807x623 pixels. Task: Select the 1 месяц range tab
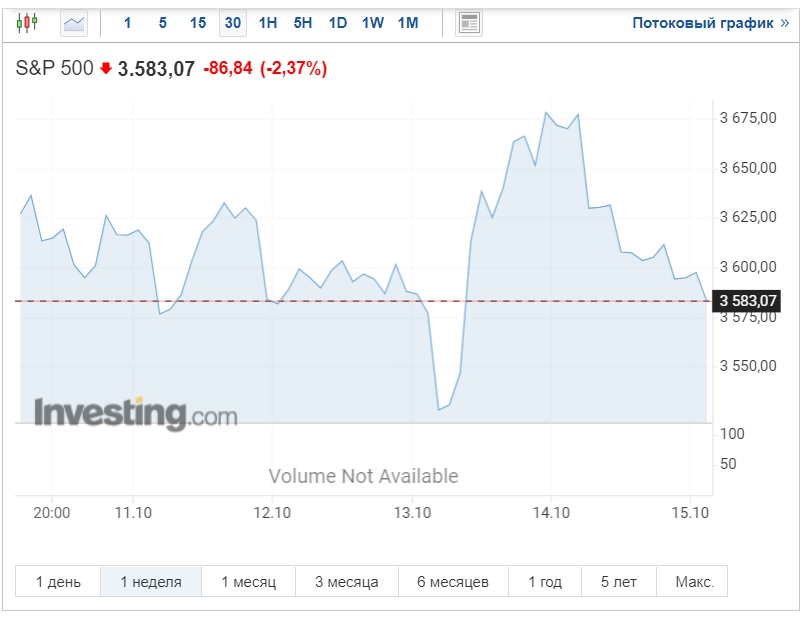pos(249,582)
